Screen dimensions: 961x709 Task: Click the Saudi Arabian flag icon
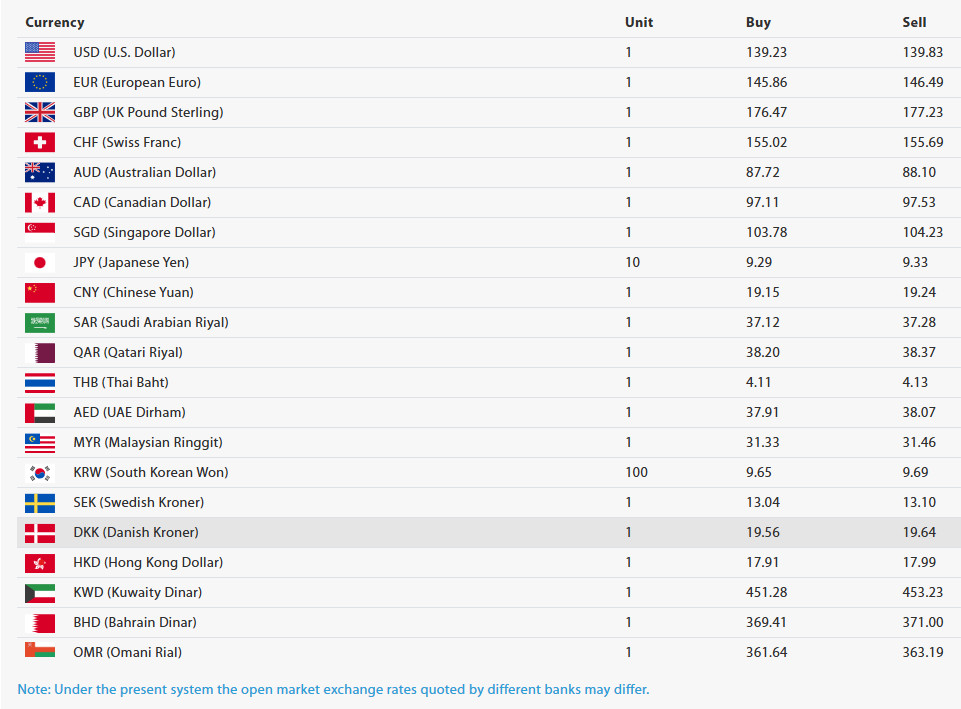40,322
